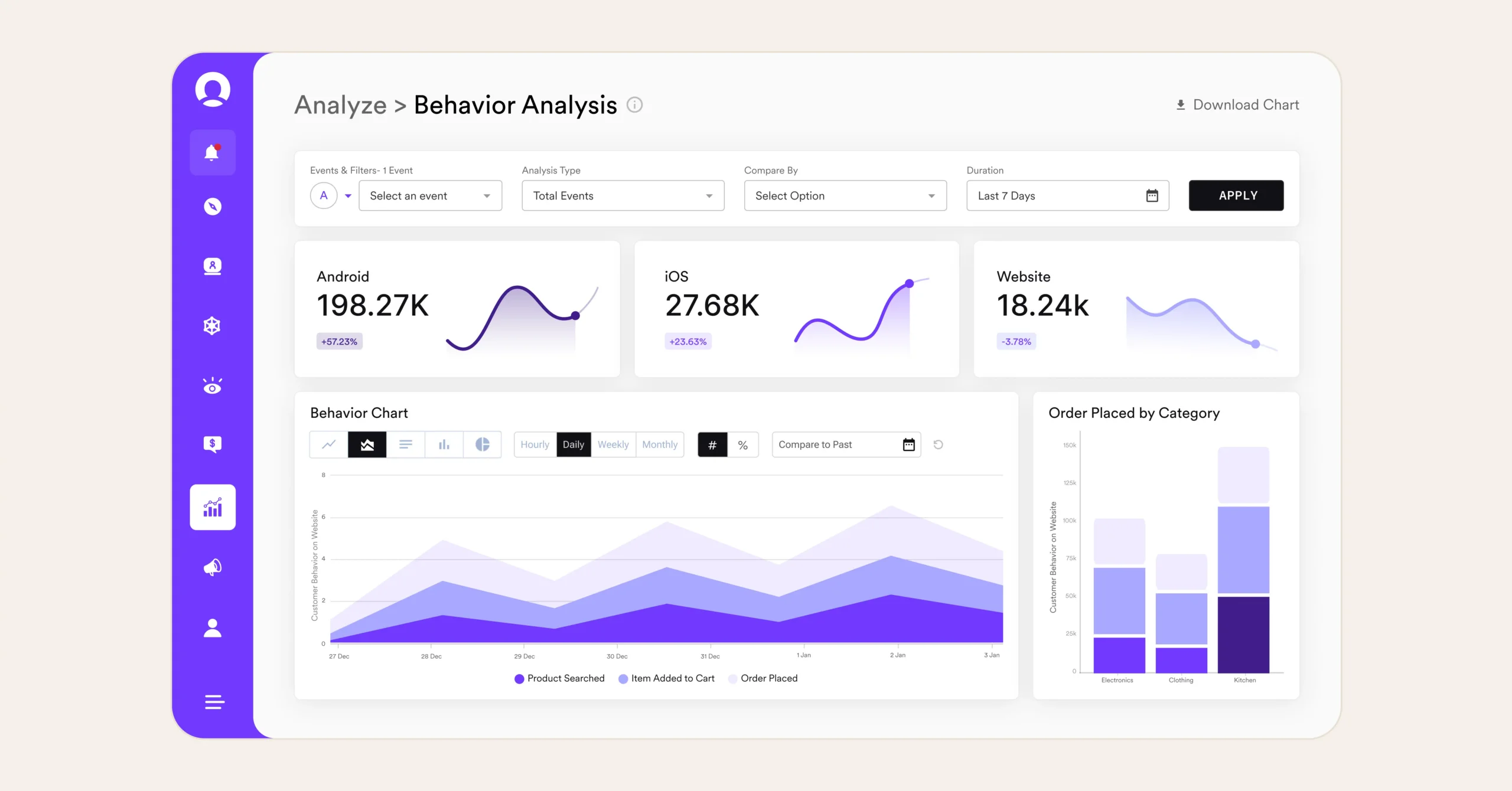
Task: Toggle Order Placed legend series
Action: 762,678
